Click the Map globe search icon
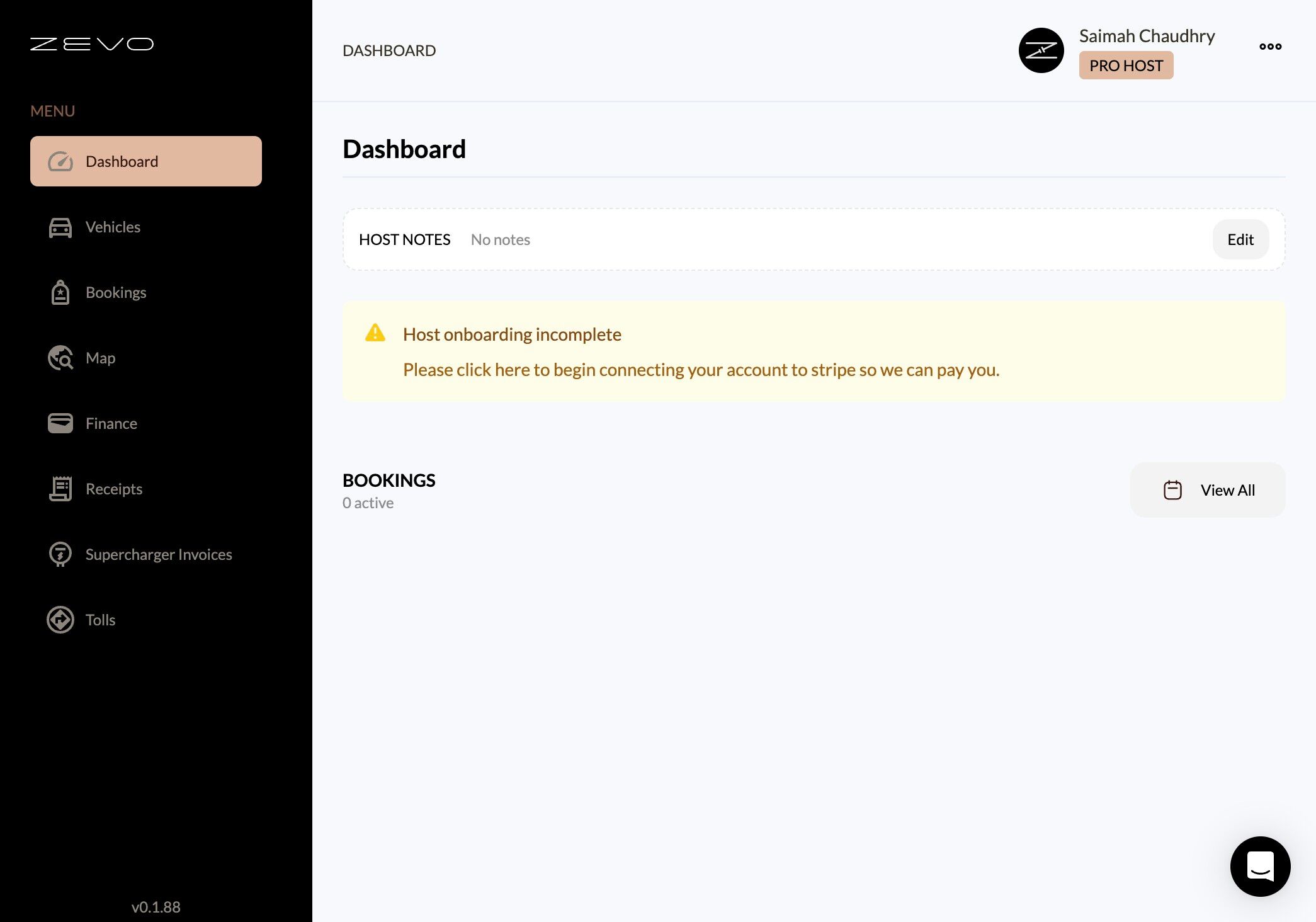 pos(60,358)
